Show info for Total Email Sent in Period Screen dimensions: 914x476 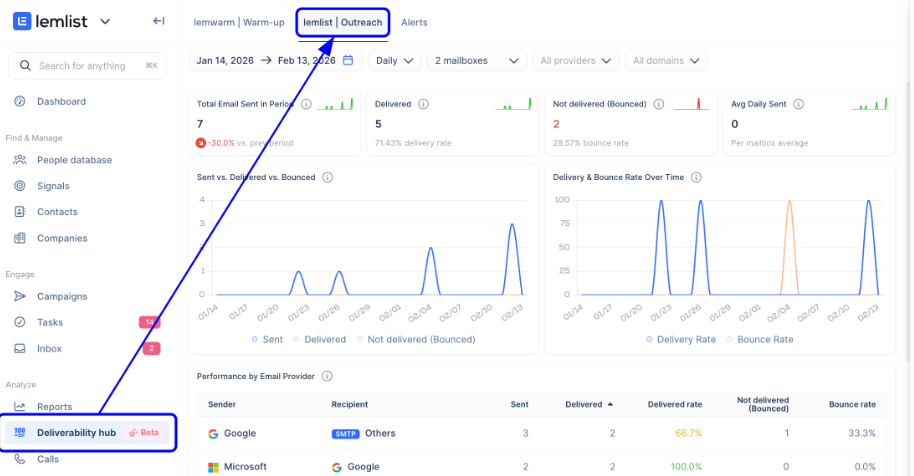point(306,104)
